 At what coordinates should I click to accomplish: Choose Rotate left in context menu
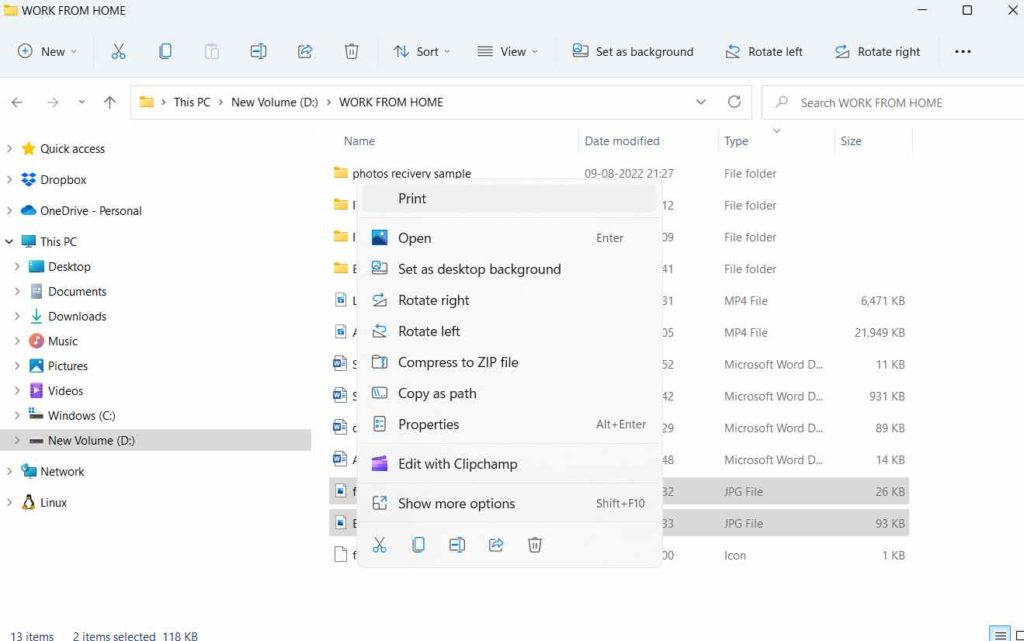tap(508, 331)
